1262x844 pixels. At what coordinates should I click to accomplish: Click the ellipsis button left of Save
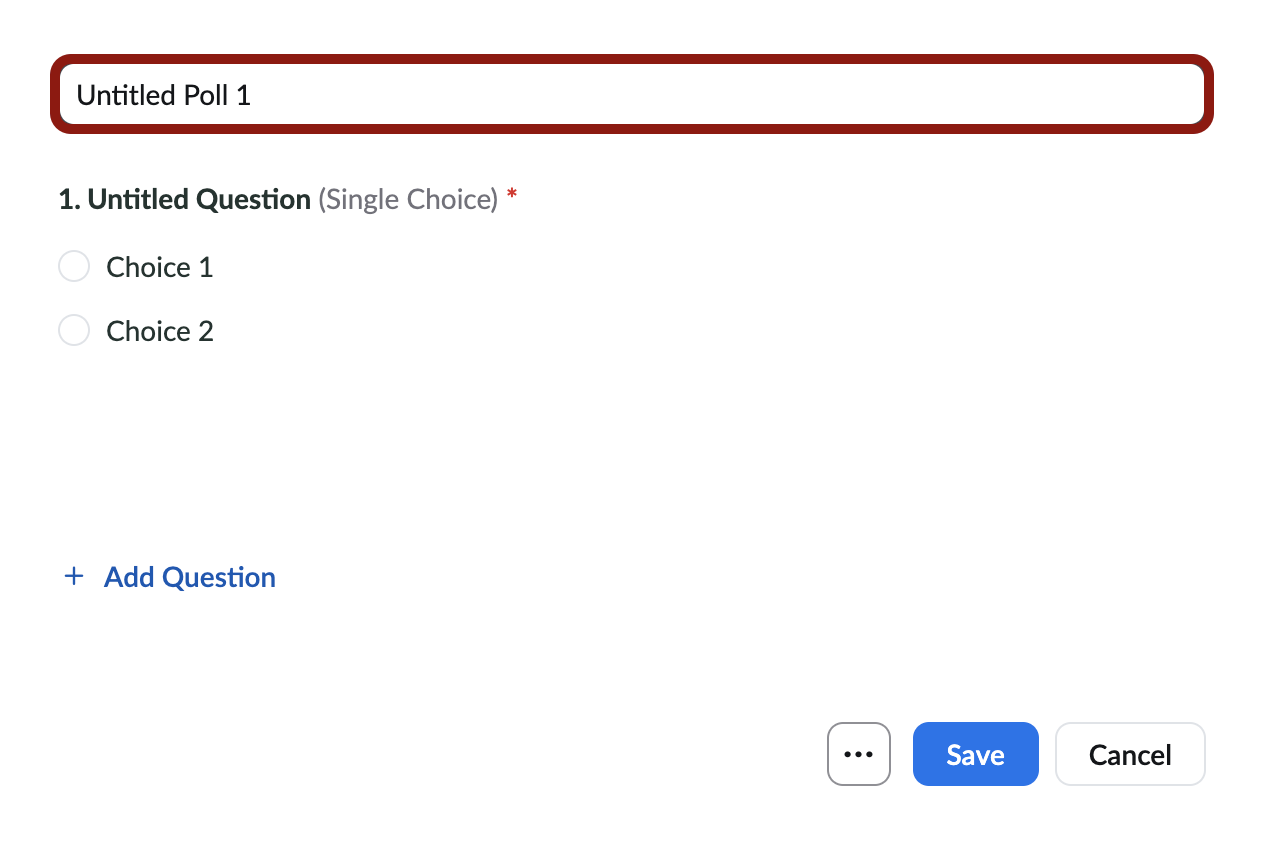858,754
